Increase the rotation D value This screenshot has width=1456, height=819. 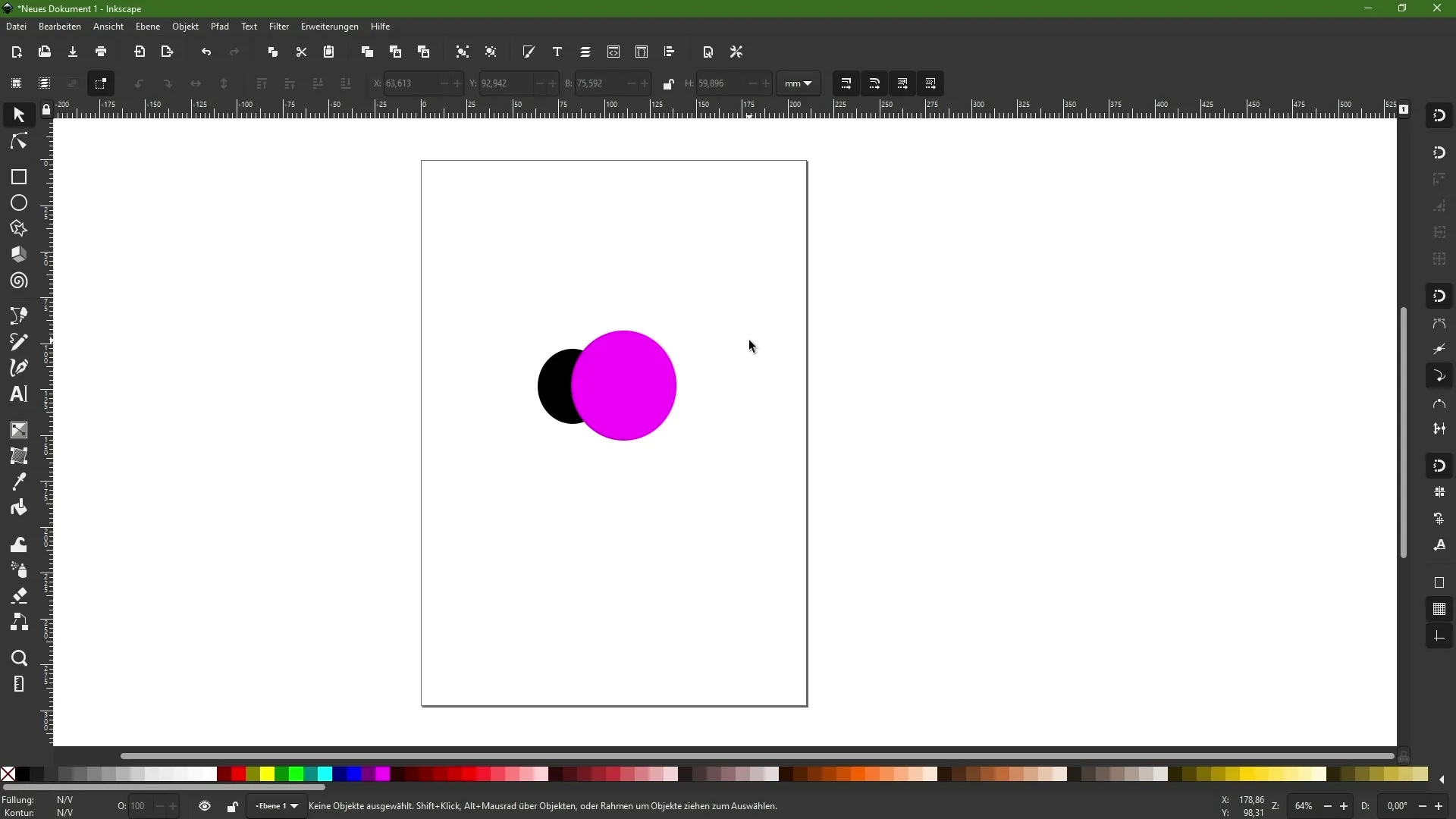[1439, 806]
